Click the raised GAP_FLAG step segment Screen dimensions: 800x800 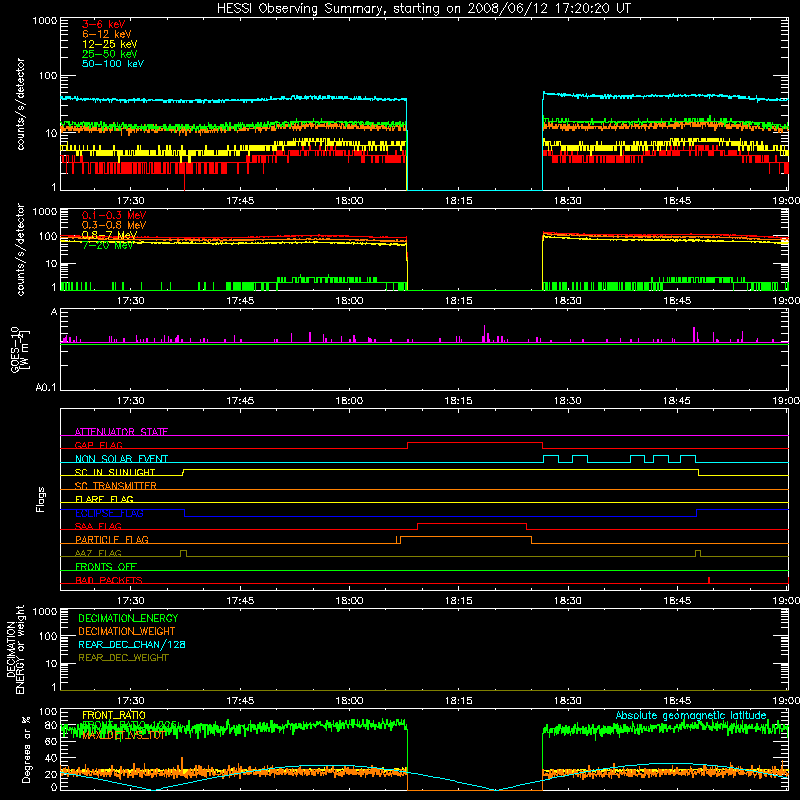tap(474, 443)
